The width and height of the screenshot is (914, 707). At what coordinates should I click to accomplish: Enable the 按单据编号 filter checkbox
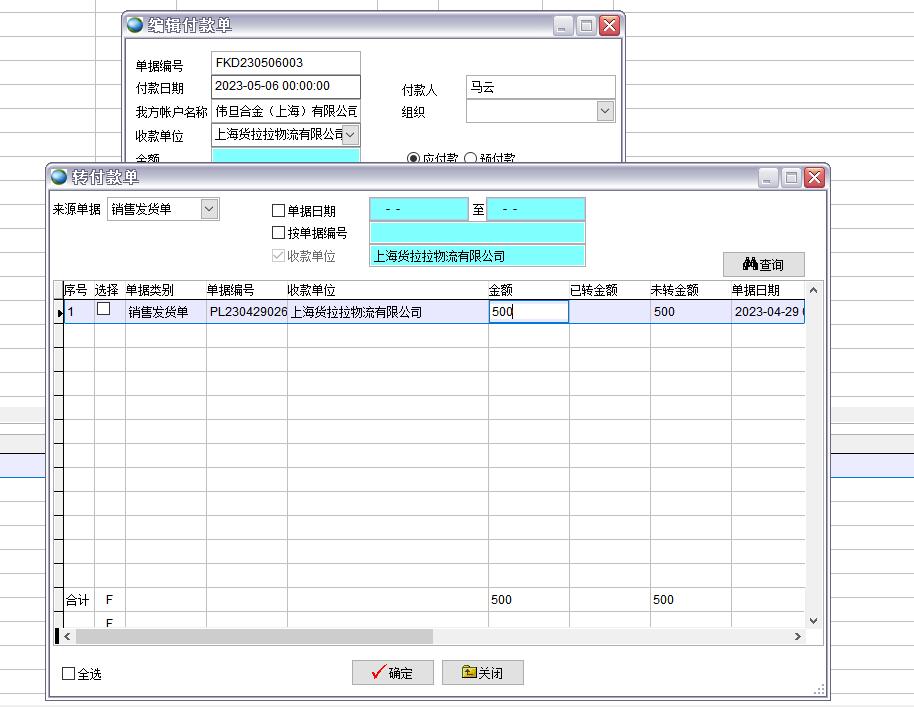tap(279, 233)
